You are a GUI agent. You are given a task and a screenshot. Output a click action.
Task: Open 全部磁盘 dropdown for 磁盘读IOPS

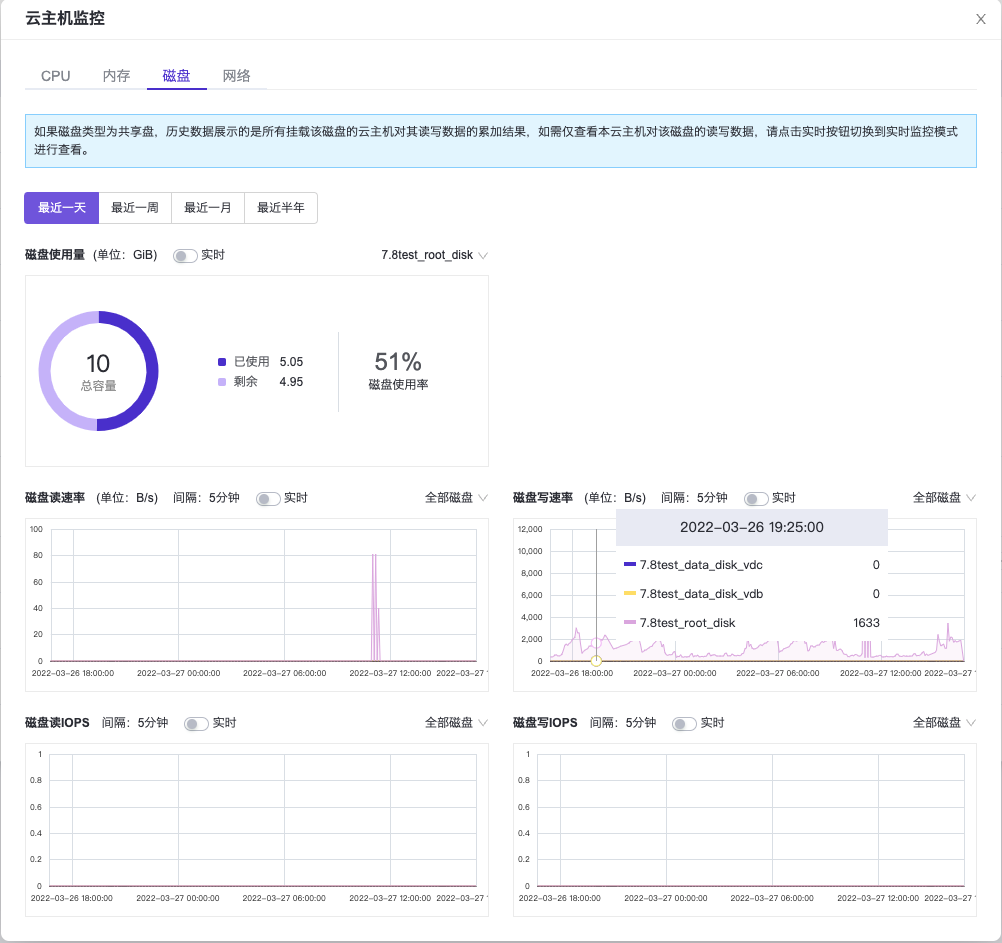456,723
